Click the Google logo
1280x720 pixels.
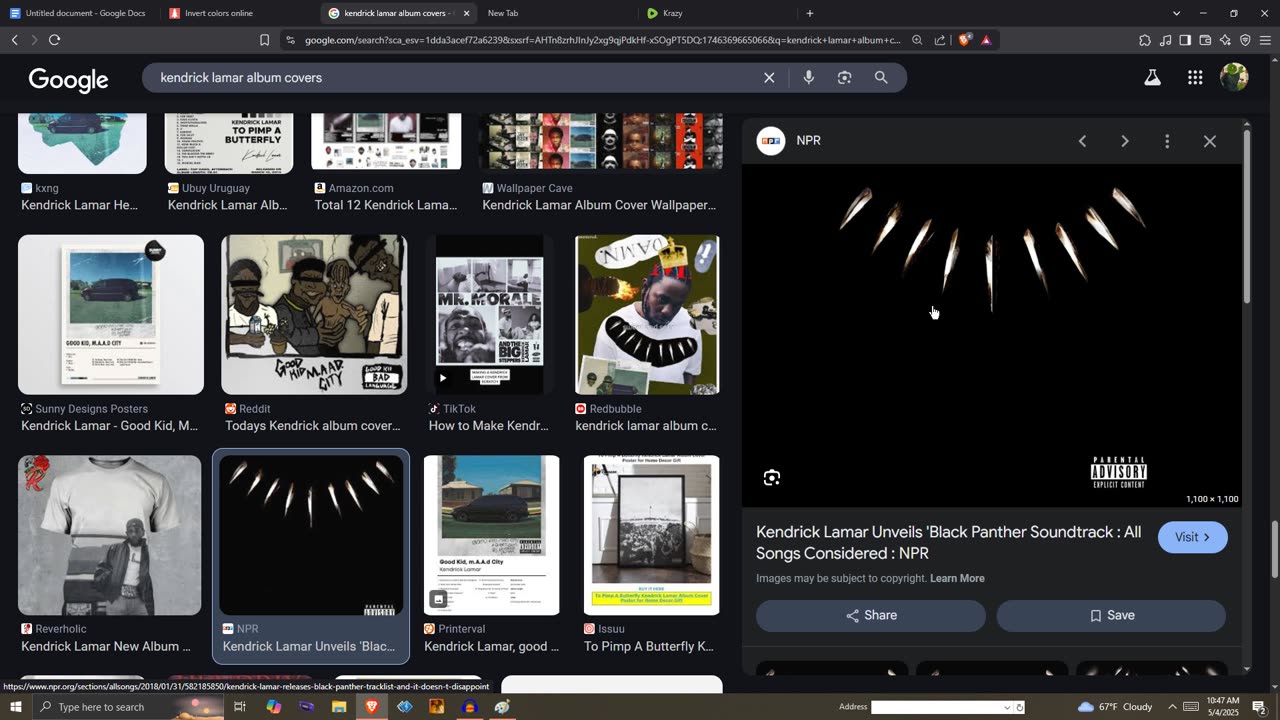[68, 79]
